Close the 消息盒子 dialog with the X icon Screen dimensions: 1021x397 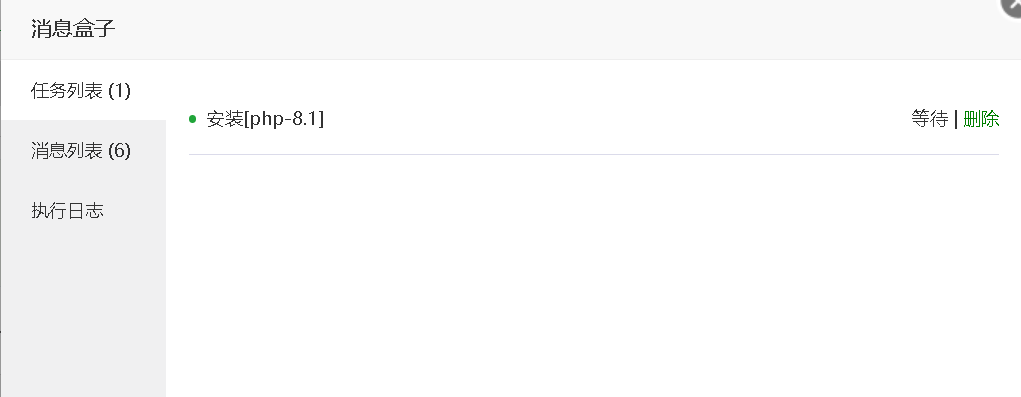click(x=1012, y=5)
